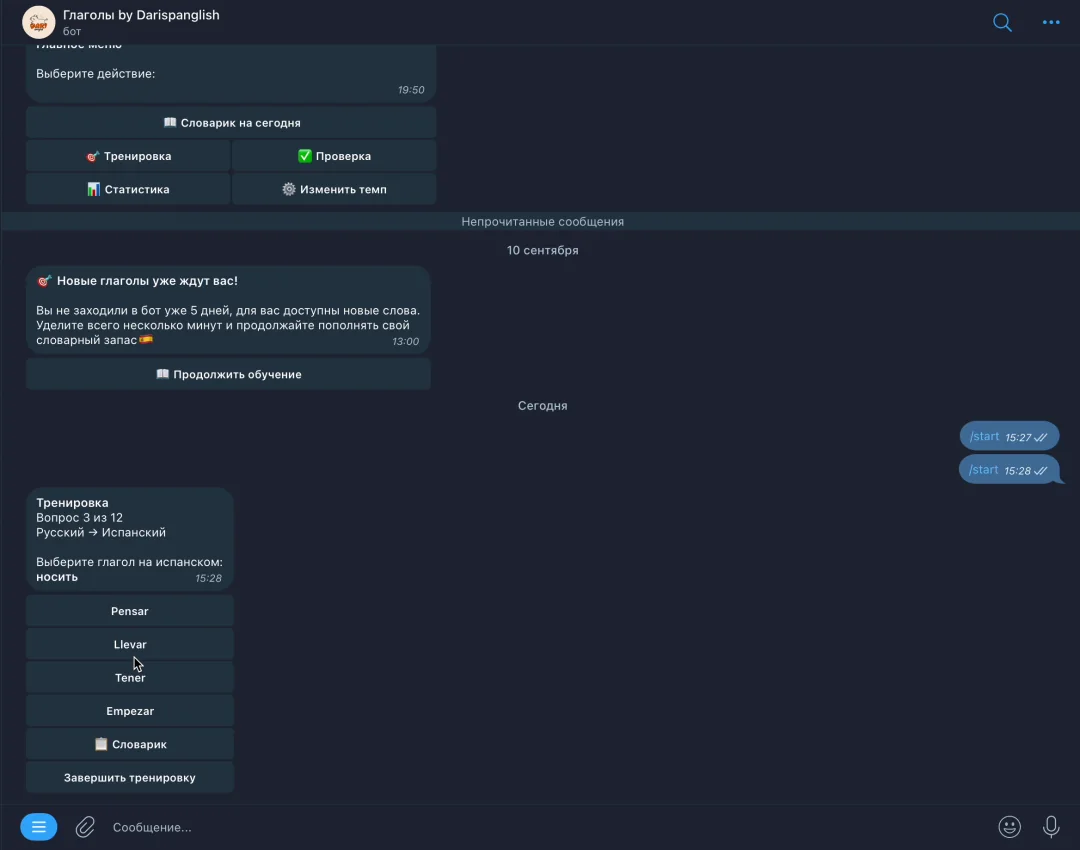The width and height of the screenshot is (1080, 850).
Task: Click the quiz word носить
Action: coord(57,577)
